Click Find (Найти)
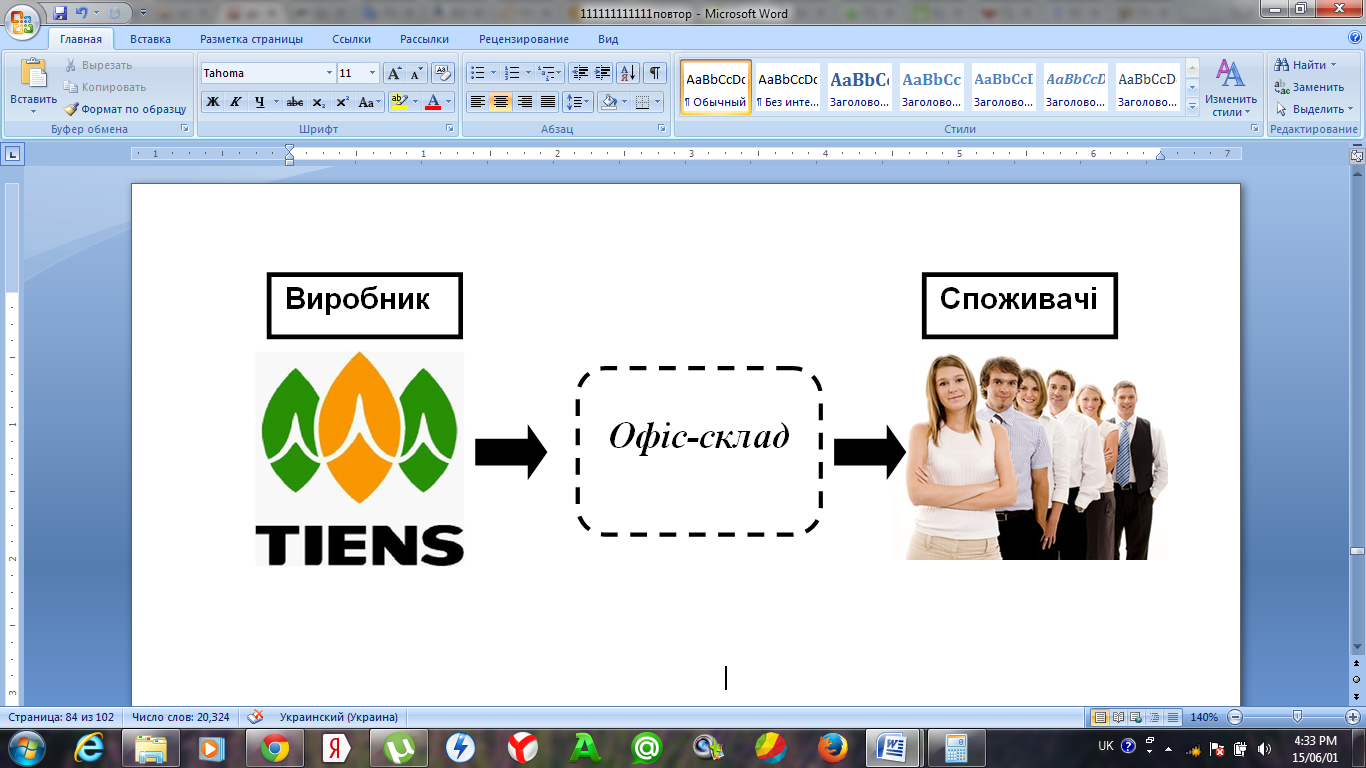This screenshot has width=1366, height=768. 1306,65
